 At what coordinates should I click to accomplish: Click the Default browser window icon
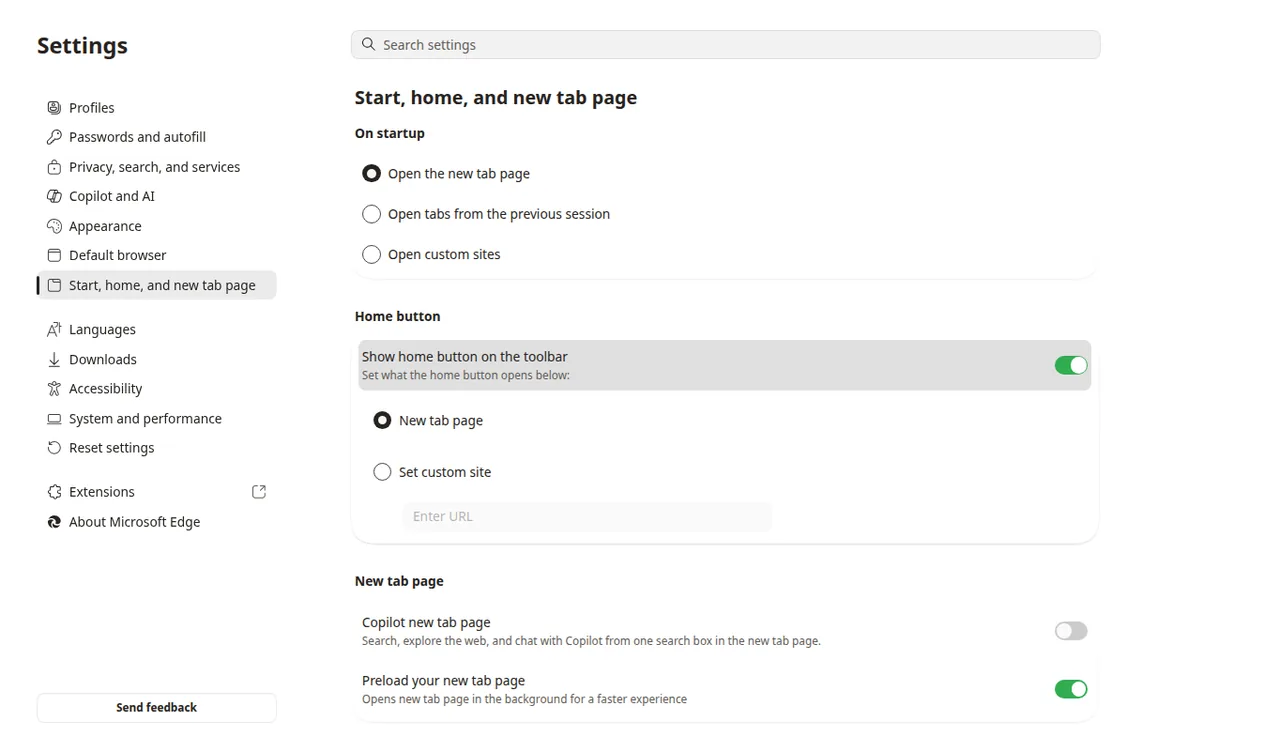54,255
